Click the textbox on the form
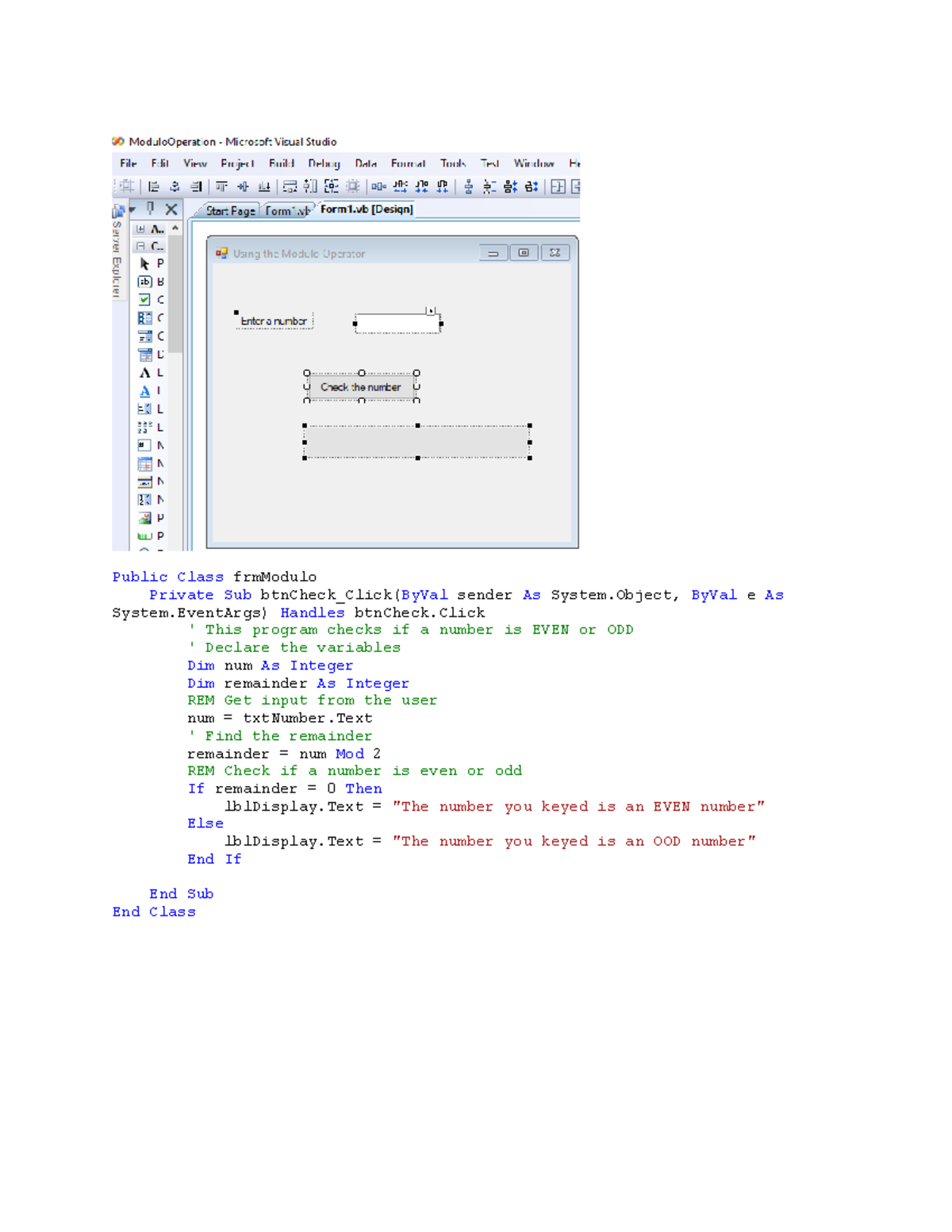Screen dimensions: 952x1232 coord(397,321)
